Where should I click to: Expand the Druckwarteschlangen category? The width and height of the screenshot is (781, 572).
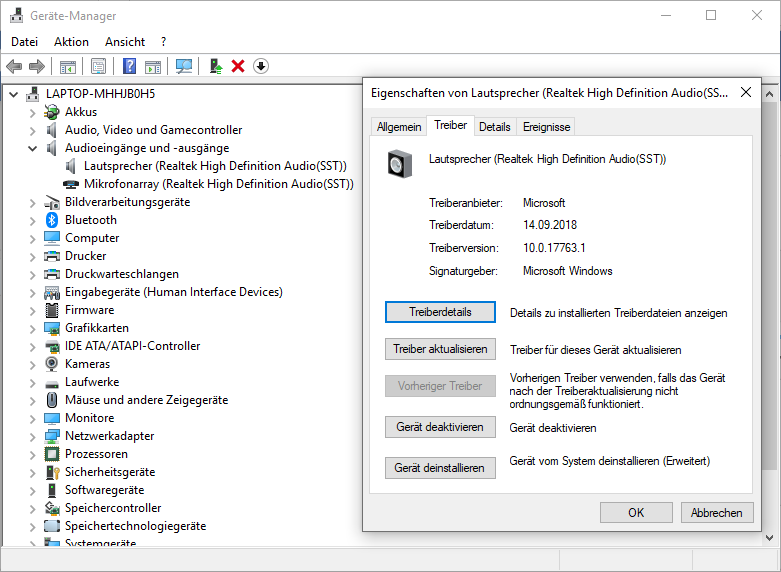click(x=33, y=275)
